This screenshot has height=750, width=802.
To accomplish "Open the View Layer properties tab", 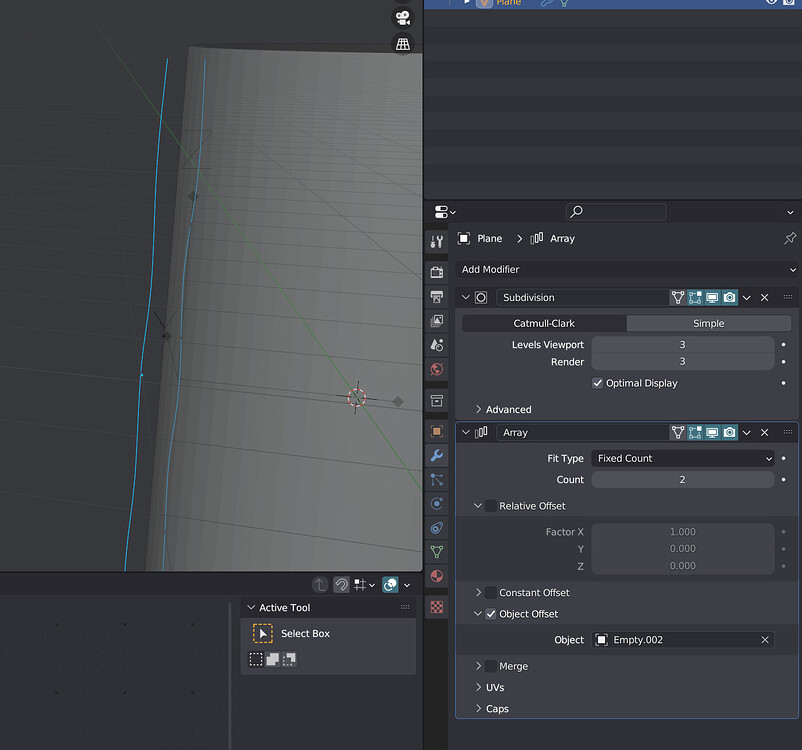I will 436,321.
